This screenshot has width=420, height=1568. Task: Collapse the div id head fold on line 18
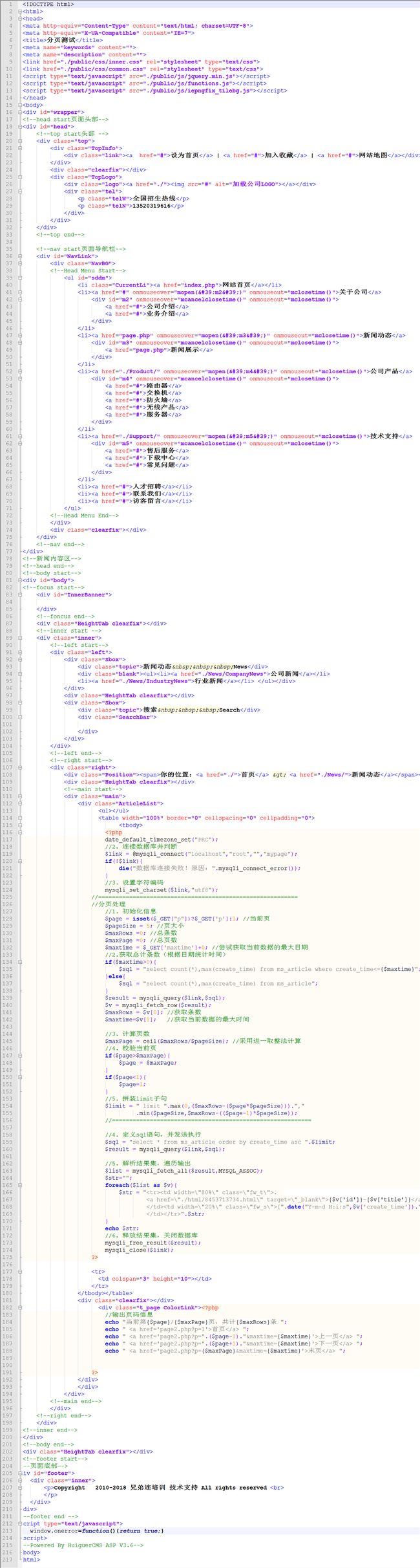(x=20, y=127)
